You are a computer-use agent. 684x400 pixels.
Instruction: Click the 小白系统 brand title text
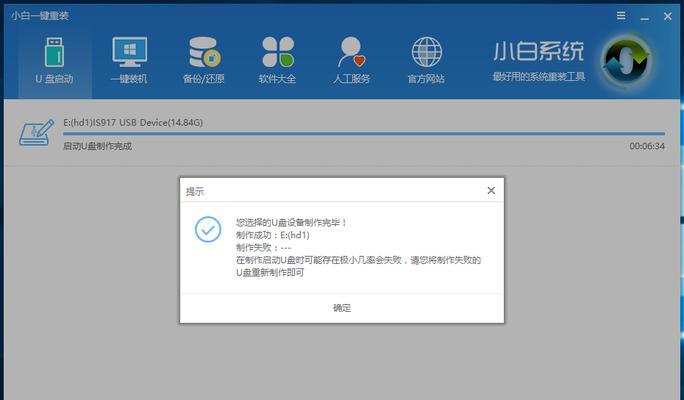(x=538, y=51)
